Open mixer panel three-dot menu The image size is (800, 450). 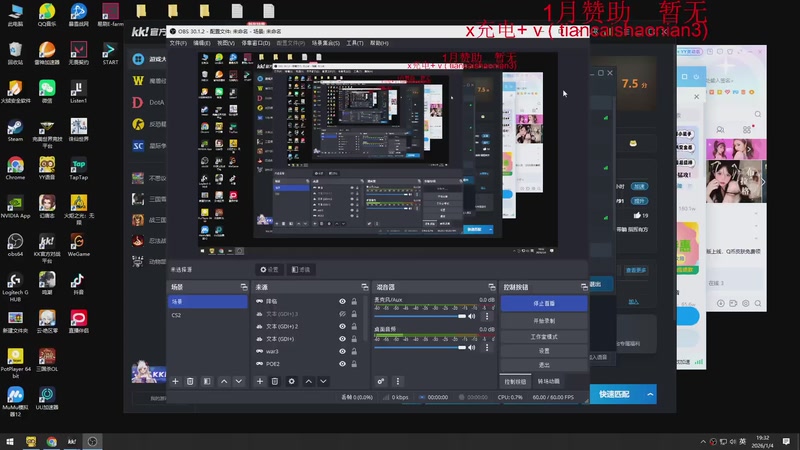pos(398,381)
